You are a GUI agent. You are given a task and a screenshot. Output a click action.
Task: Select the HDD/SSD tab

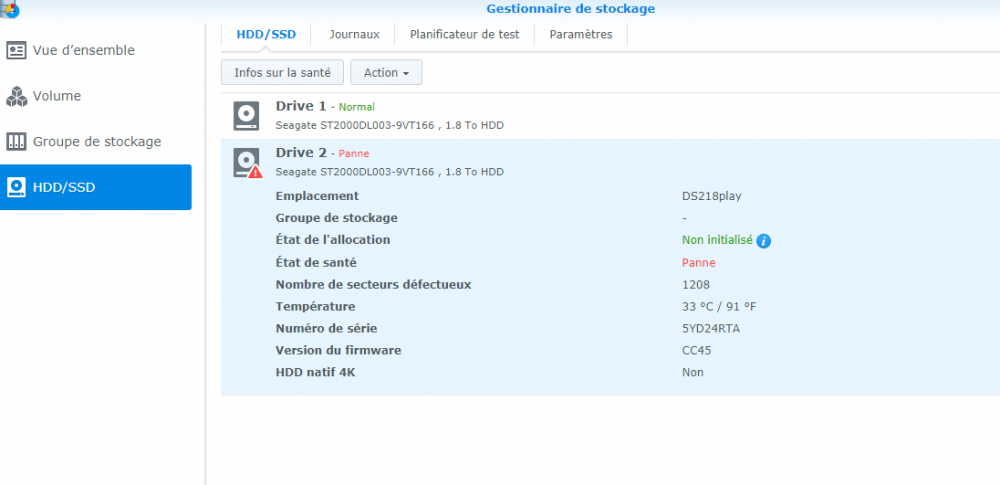pyautogui.click(x=266, y=34)
